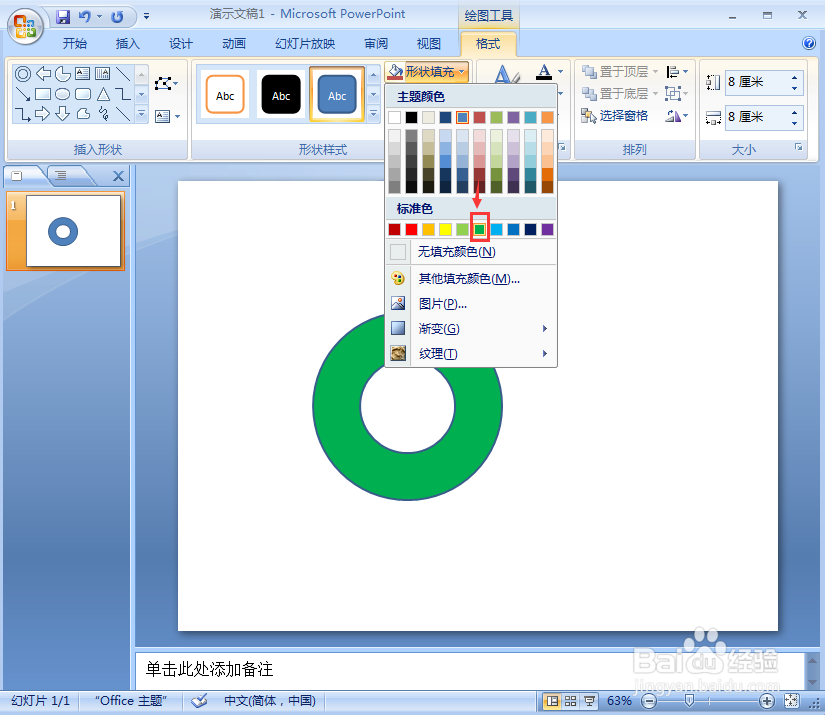
Task: Open the 开始 (Home) tab
Action: coord(75,44)
